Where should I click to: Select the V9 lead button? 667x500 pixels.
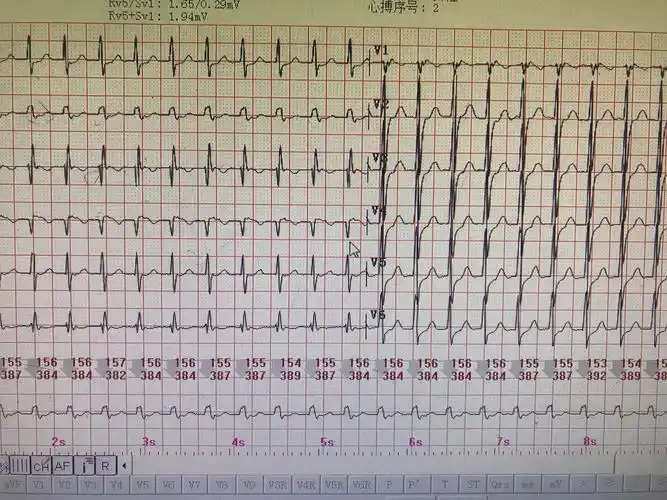click(x=249, y=485)
